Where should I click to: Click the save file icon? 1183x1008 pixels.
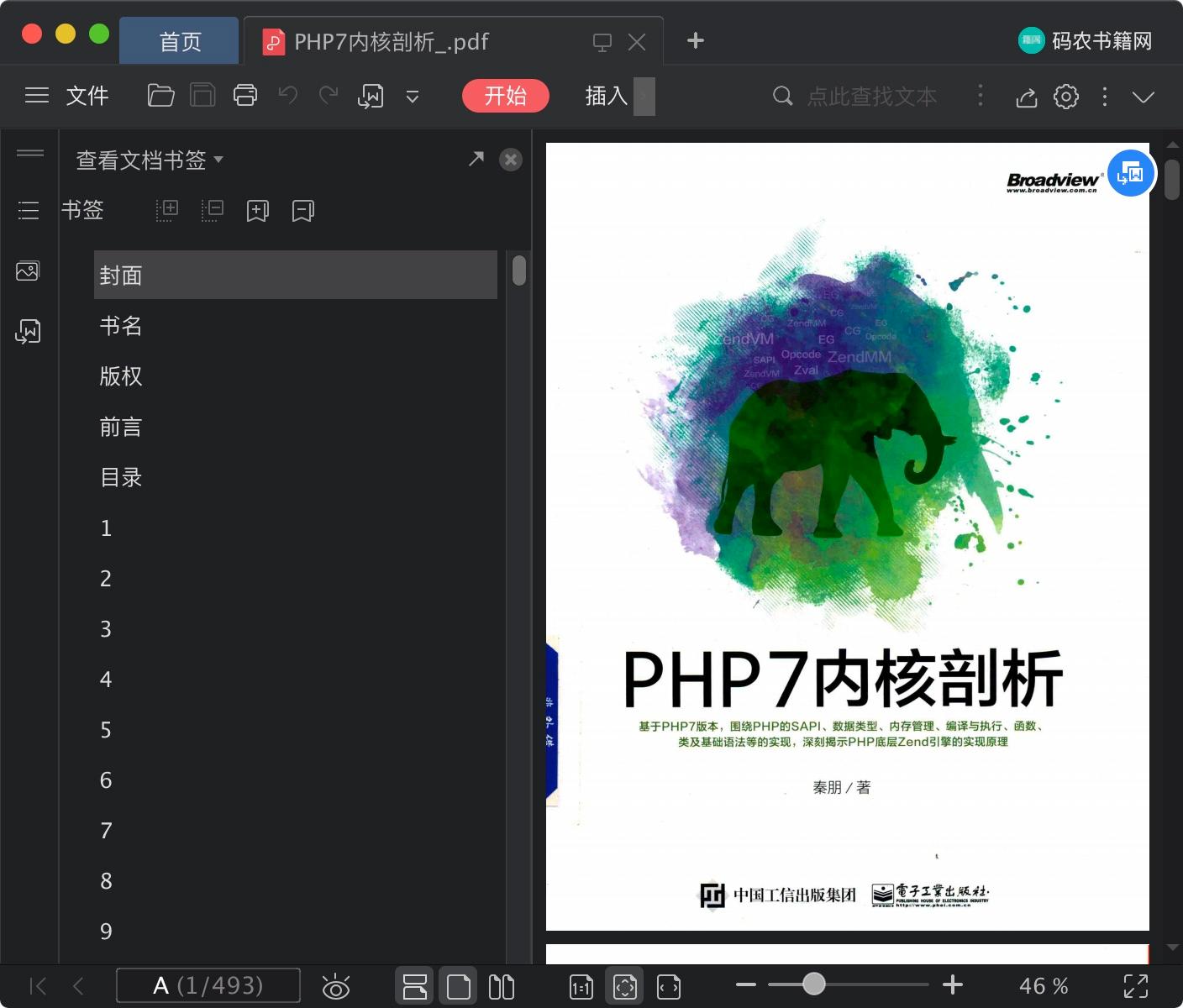(202, 96)
